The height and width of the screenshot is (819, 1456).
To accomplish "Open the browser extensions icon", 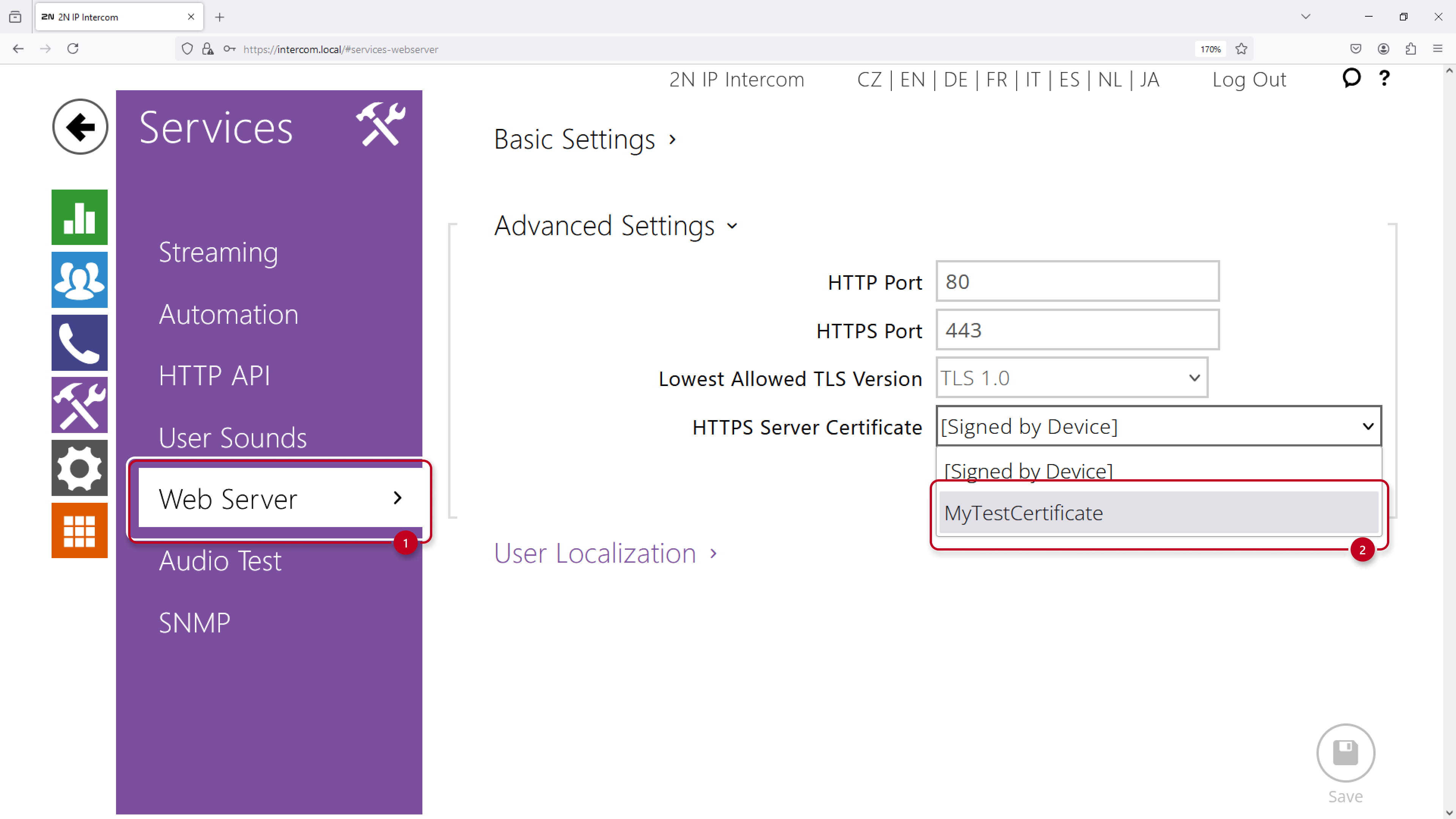I will tap(1410, 49).
